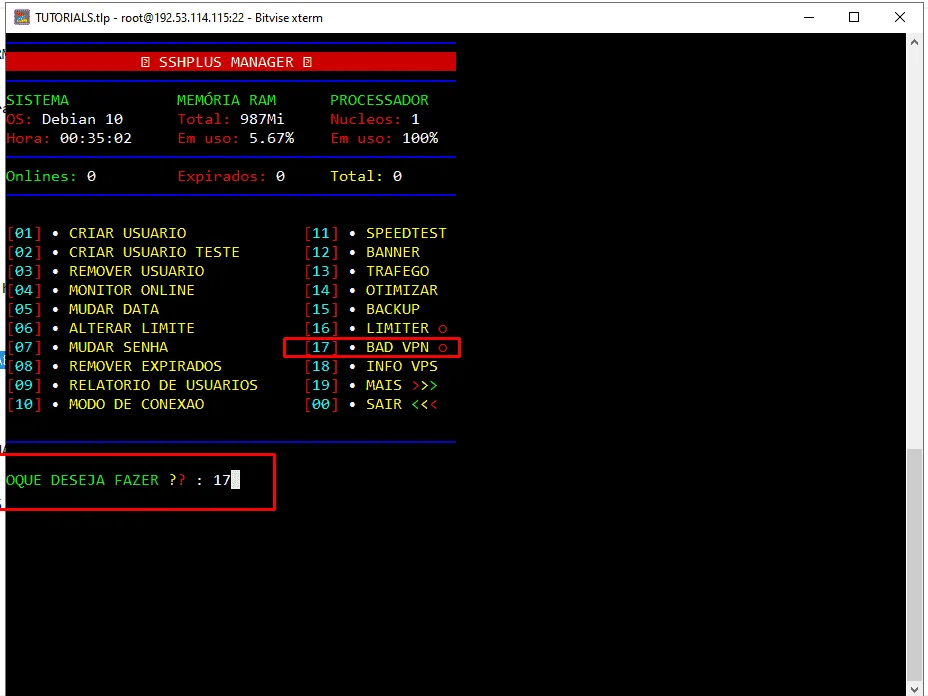Click menu entry 14 OTIMIZAR
Viewport: 928px width, 696px height.
(x=371, y=290)
